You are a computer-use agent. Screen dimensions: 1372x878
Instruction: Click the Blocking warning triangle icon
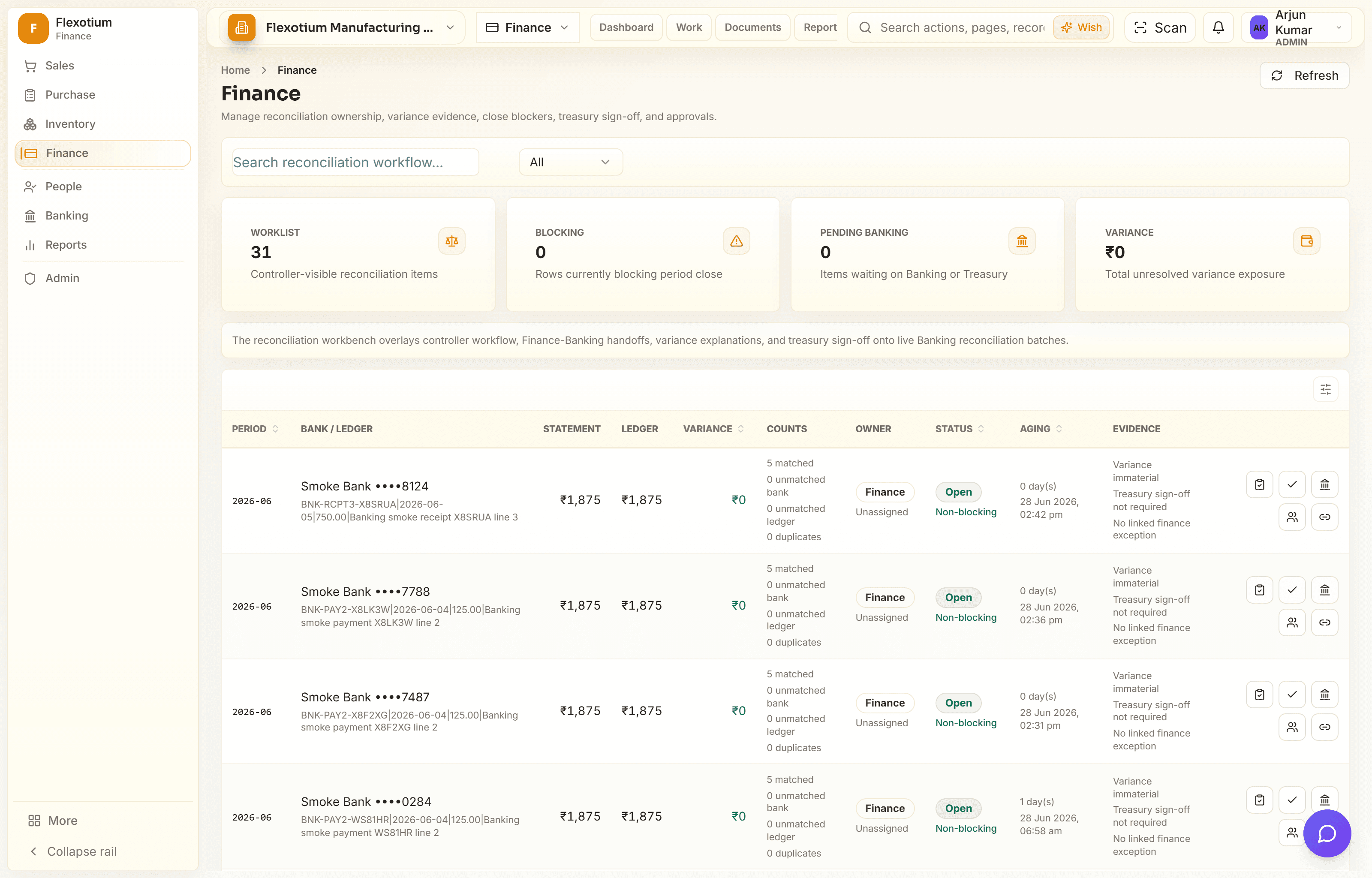(737, 241)
